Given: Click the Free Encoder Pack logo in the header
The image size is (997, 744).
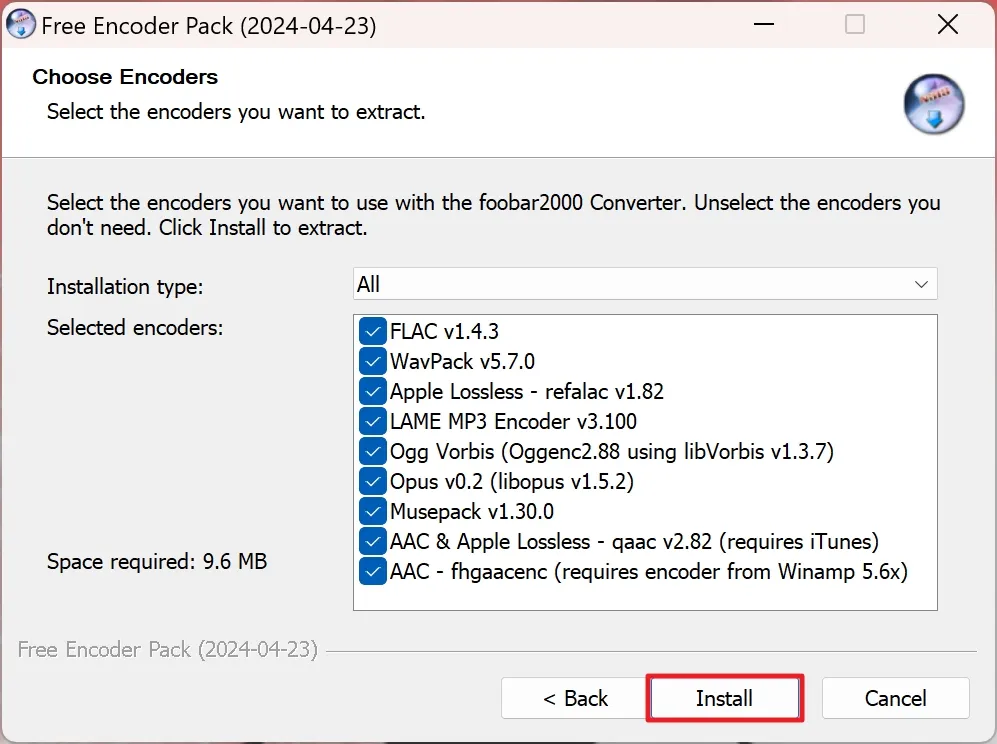Looking at the screenshot, I should [933, 104].
